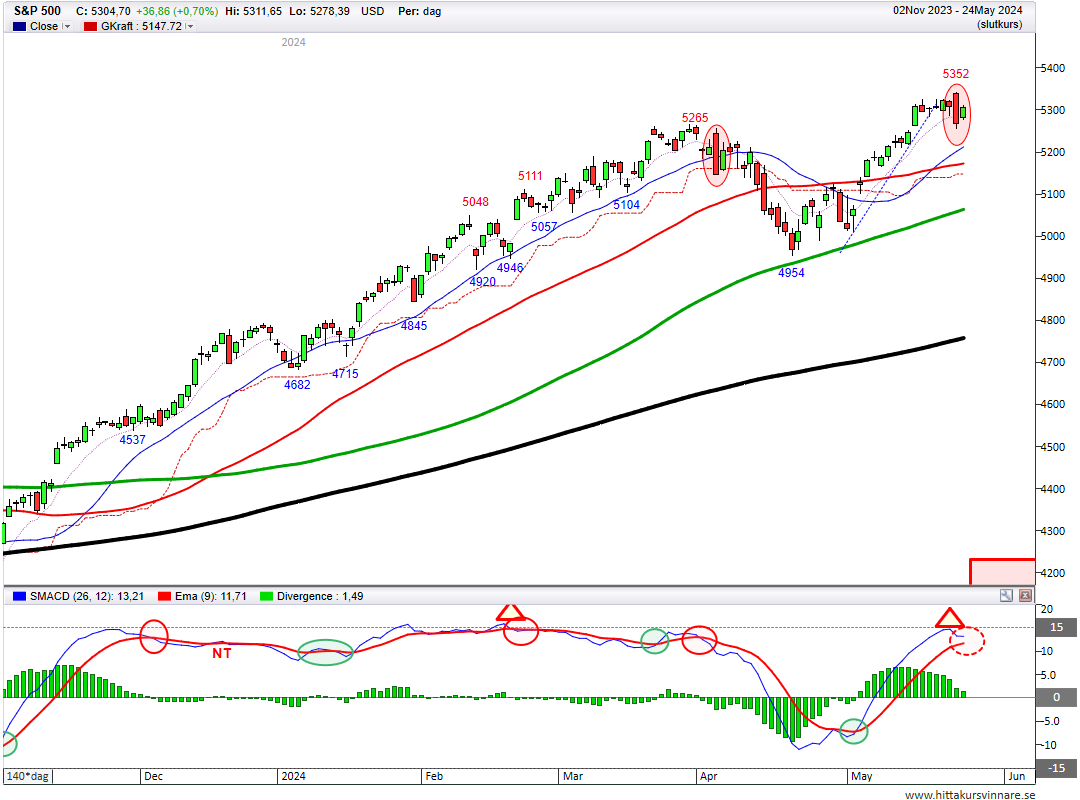The height and width of the screenshot is (800, 1080).
Task: Click the Per: dag period label
Action: coord(419,11)
